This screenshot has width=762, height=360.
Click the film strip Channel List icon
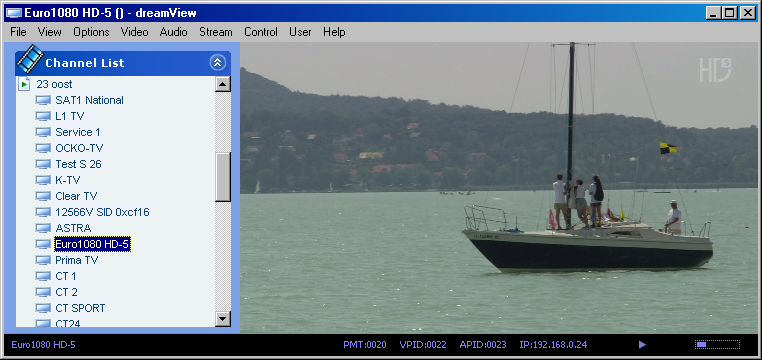(29, 58)
